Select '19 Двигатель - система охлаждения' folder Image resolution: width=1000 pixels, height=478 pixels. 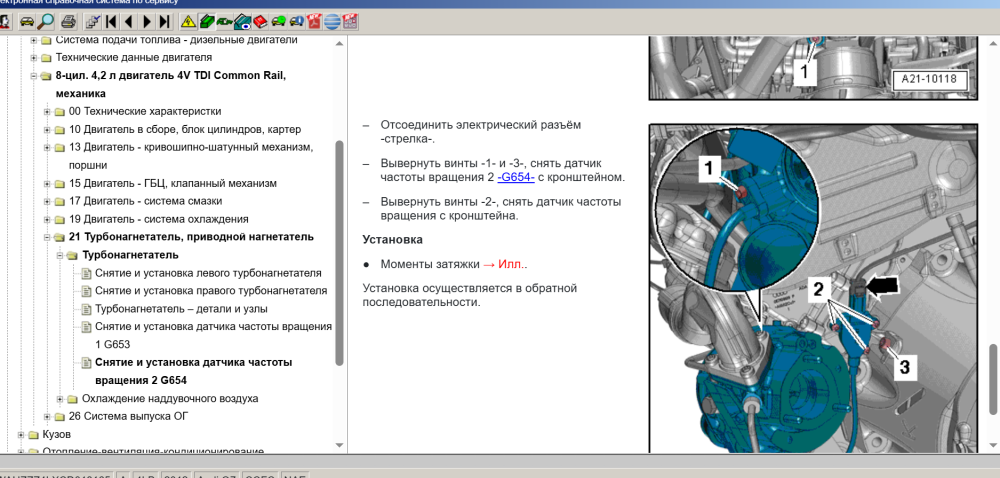pyautogui.click(x=159, y=219)
